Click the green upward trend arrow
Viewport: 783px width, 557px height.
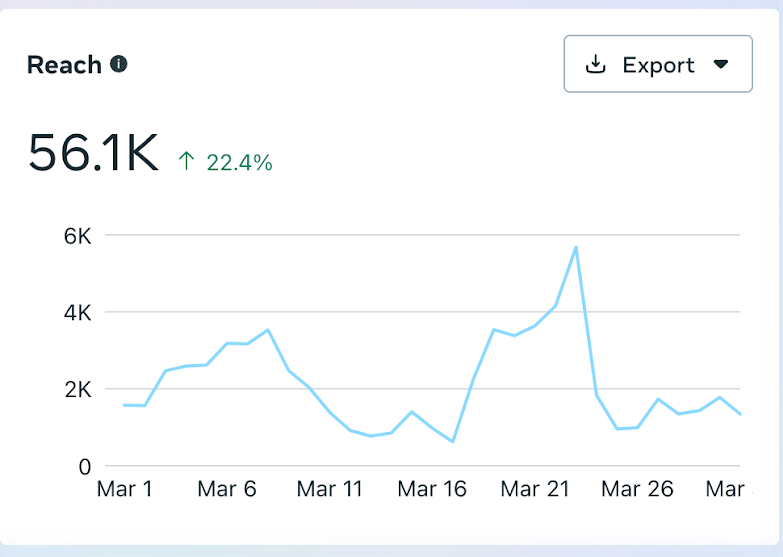(x=186, y=160)
